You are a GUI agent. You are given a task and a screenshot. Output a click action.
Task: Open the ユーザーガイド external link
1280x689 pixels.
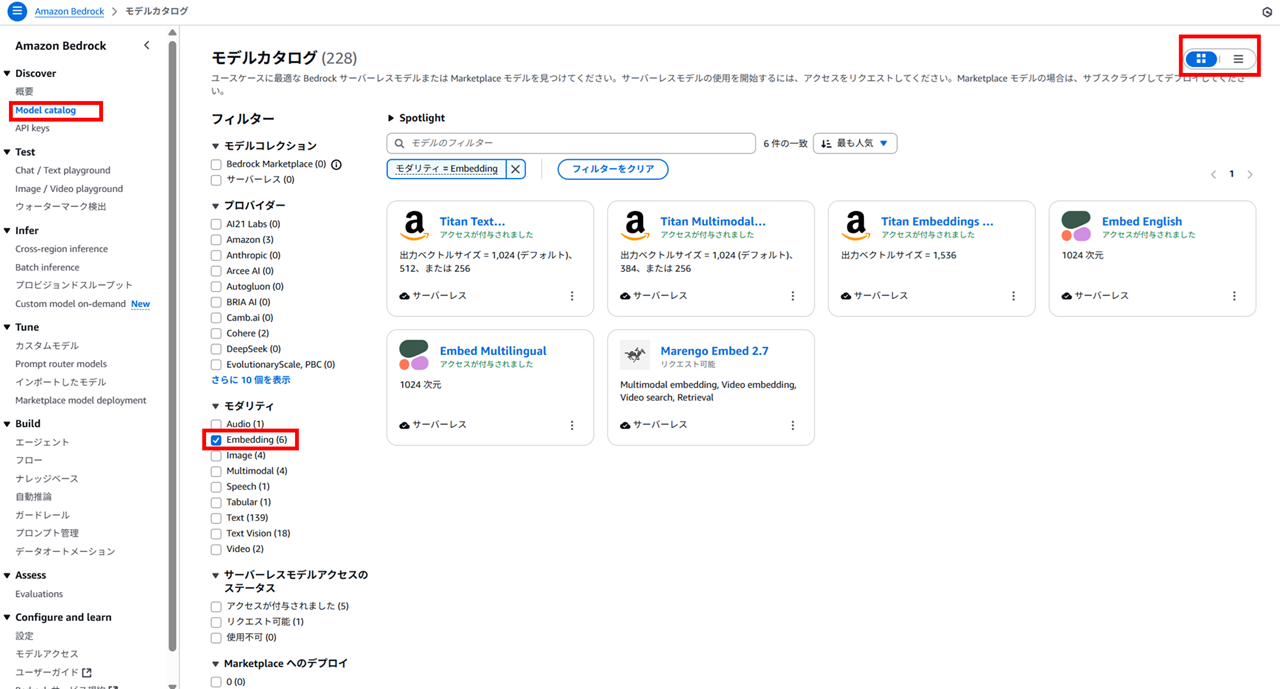click(53, 672)
